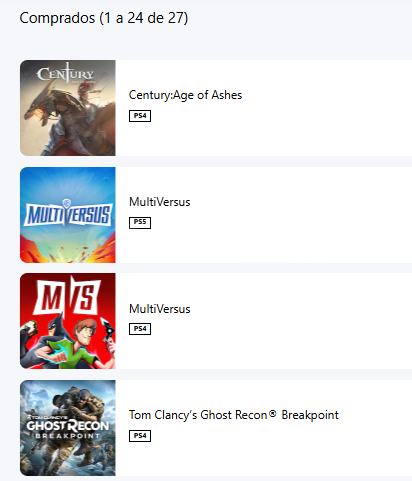Select the MultiVersus title above the PS5 badge

pyautogui.click(x=160, y=202)
